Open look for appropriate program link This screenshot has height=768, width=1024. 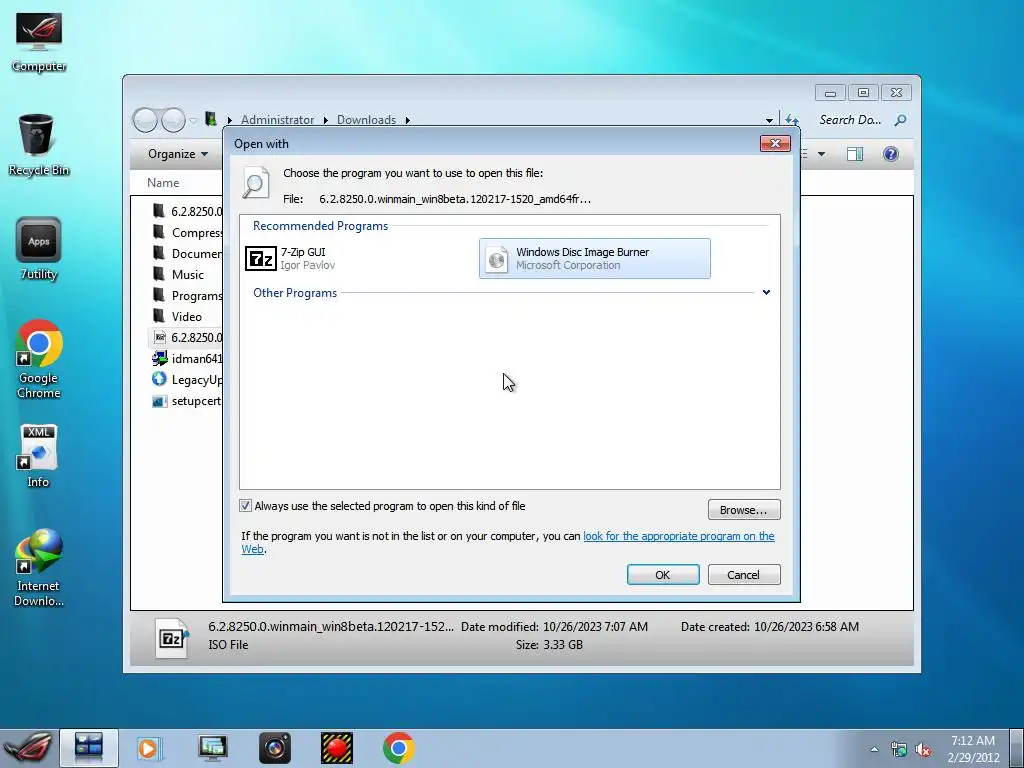(679, 536)
